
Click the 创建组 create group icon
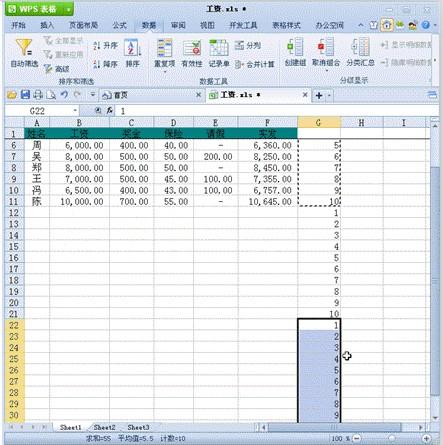(x=295, y=47)
